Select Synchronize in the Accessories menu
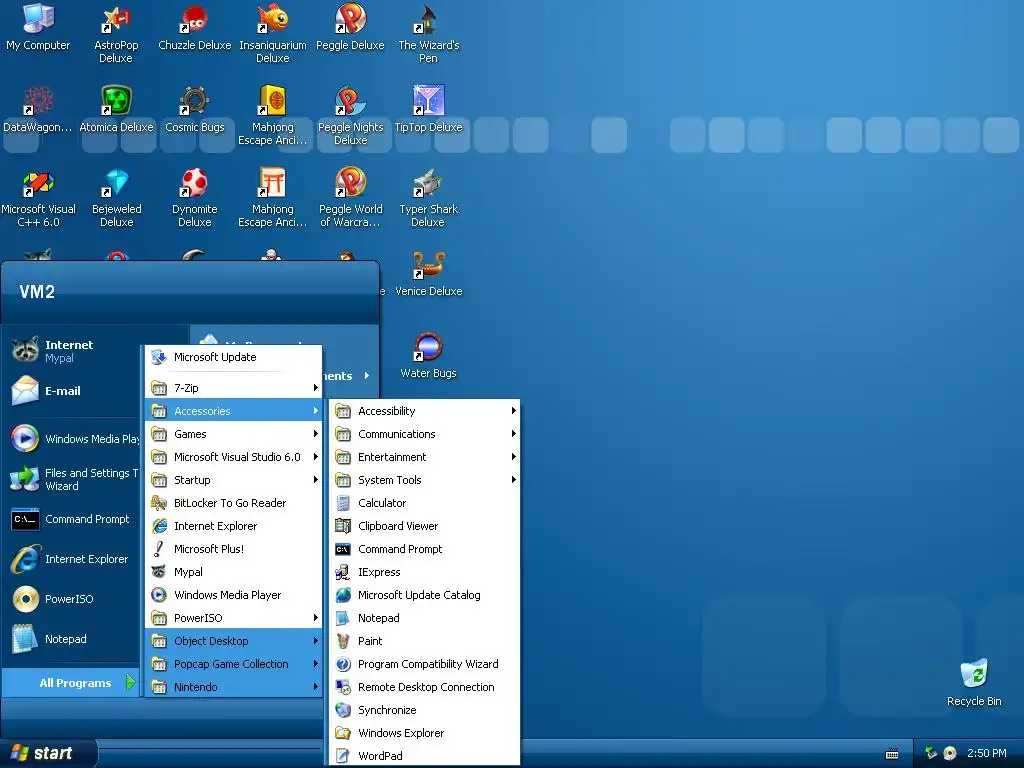 [425, 710]
